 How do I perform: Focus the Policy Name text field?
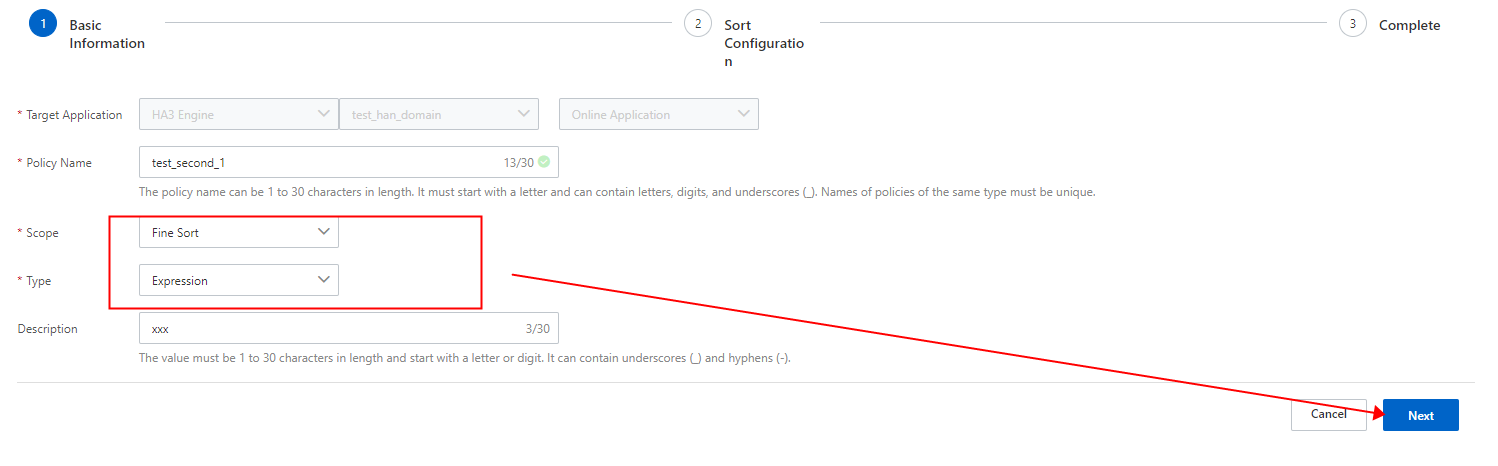coord(320,162)
